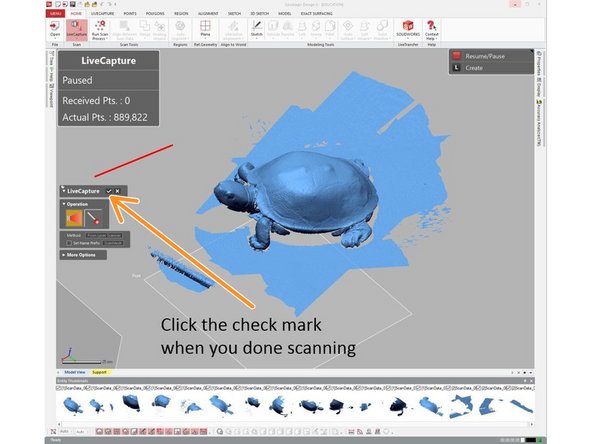
Task: Open the Accuracy Analyzer side tab
Action: point(539,123)
